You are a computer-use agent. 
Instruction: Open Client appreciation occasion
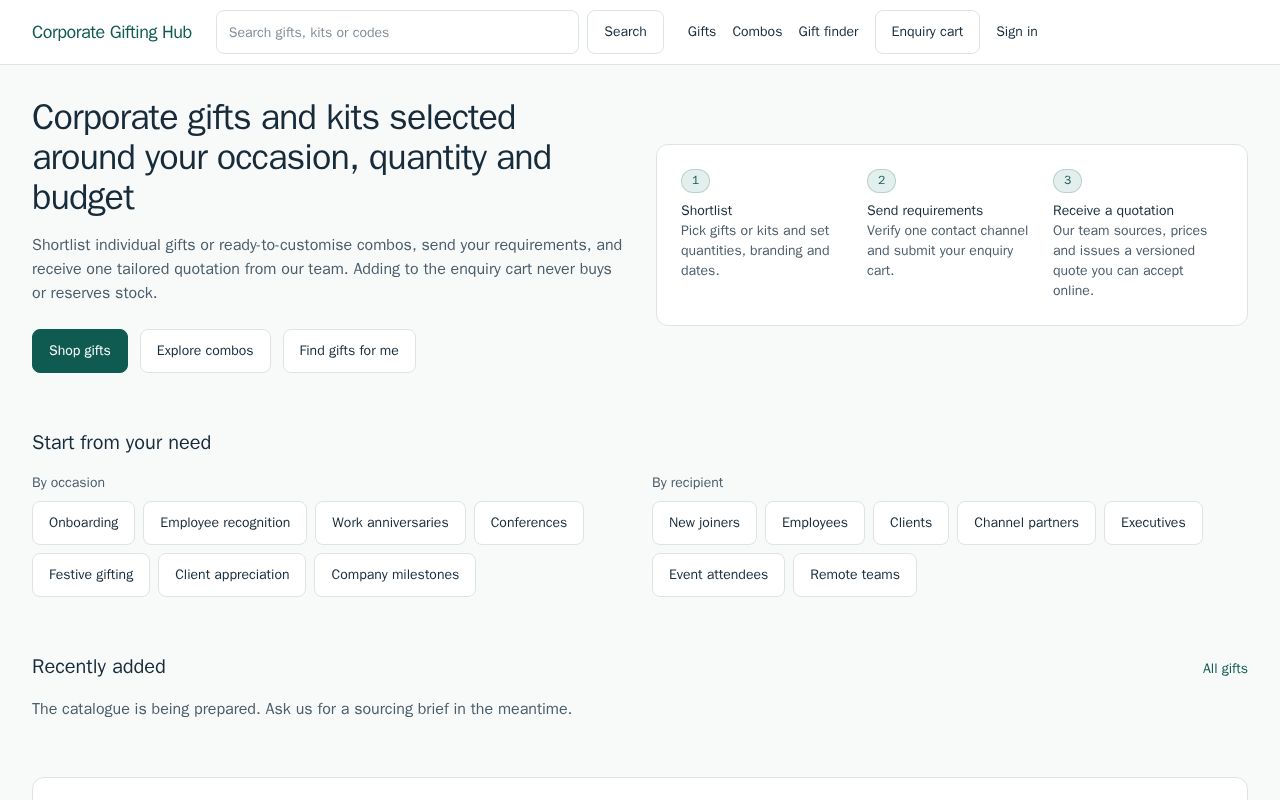pyautogui.click(x=232, y=575)
